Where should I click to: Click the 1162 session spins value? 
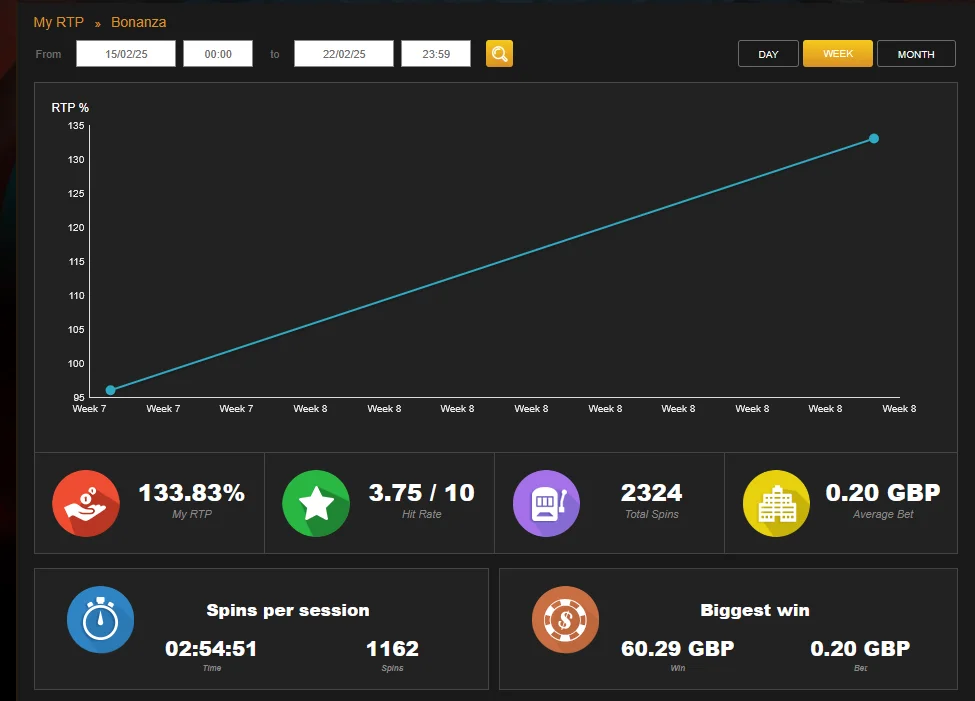[392, 649]
